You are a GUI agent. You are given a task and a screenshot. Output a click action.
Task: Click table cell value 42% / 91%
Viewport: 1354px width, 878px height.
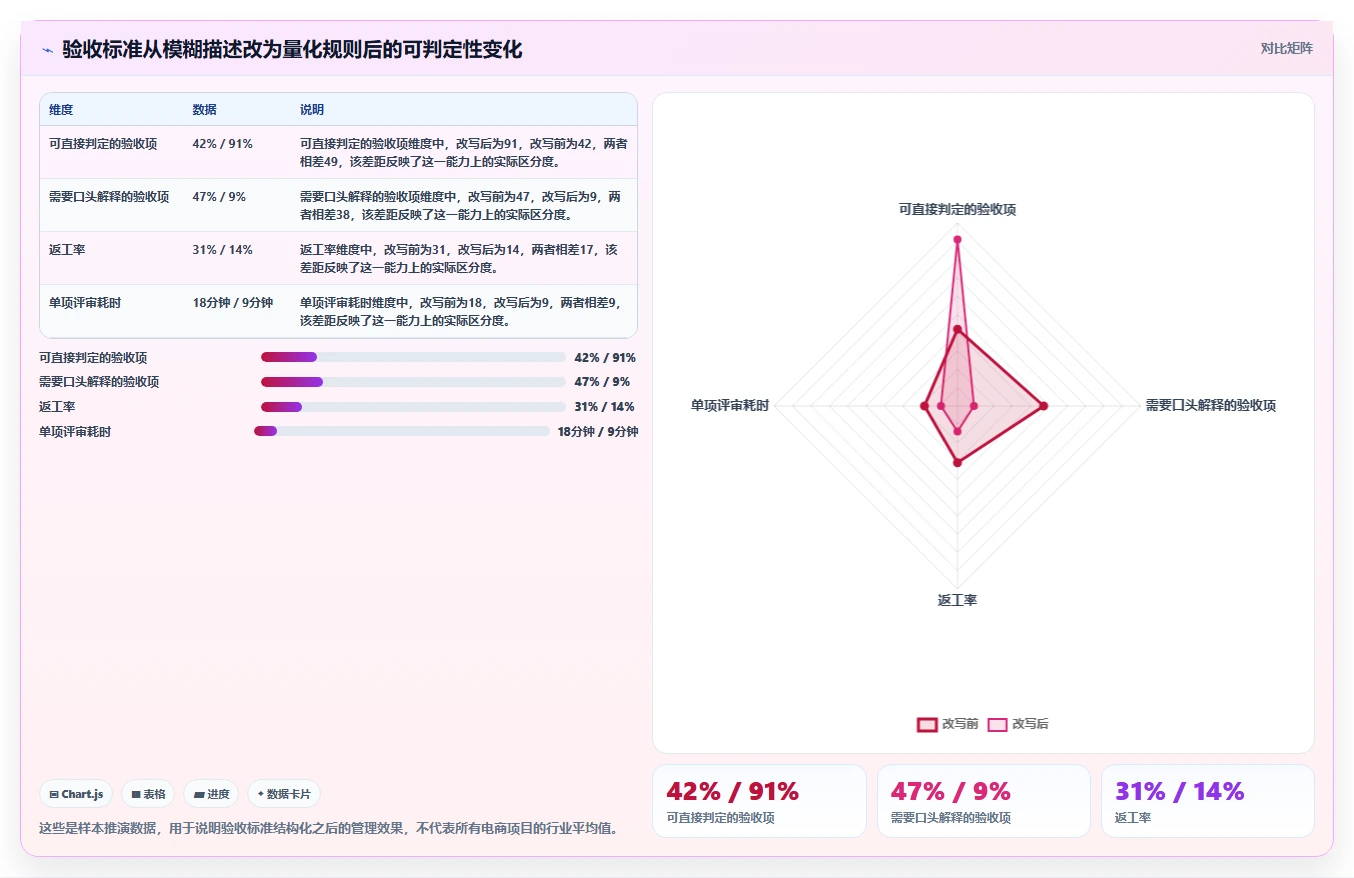pos(222,144)
